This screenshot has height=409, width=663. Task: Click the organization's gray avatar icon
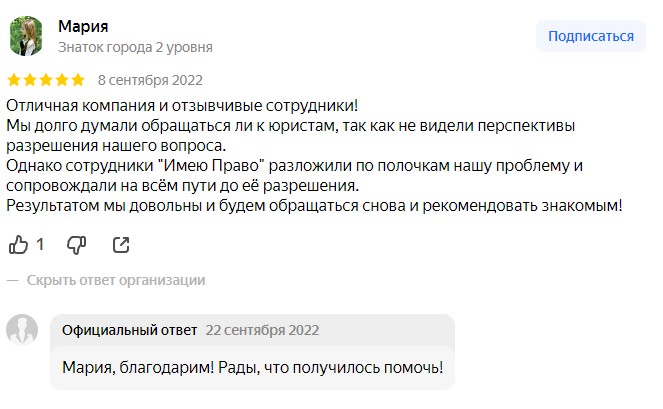(22, 329)
